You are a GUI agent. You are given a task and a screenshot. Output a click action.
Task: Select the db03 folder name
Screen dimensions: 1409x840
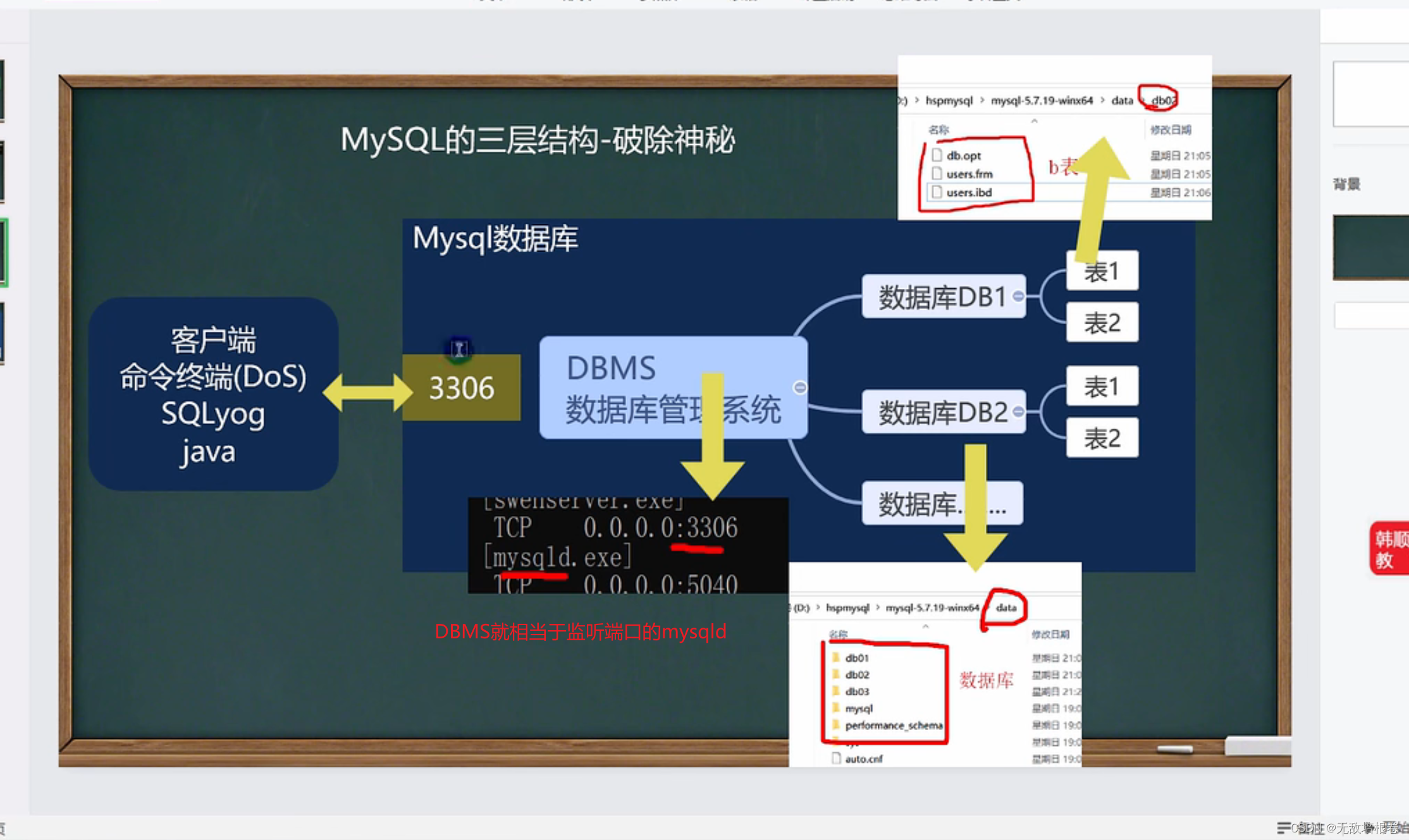point(857,691)
